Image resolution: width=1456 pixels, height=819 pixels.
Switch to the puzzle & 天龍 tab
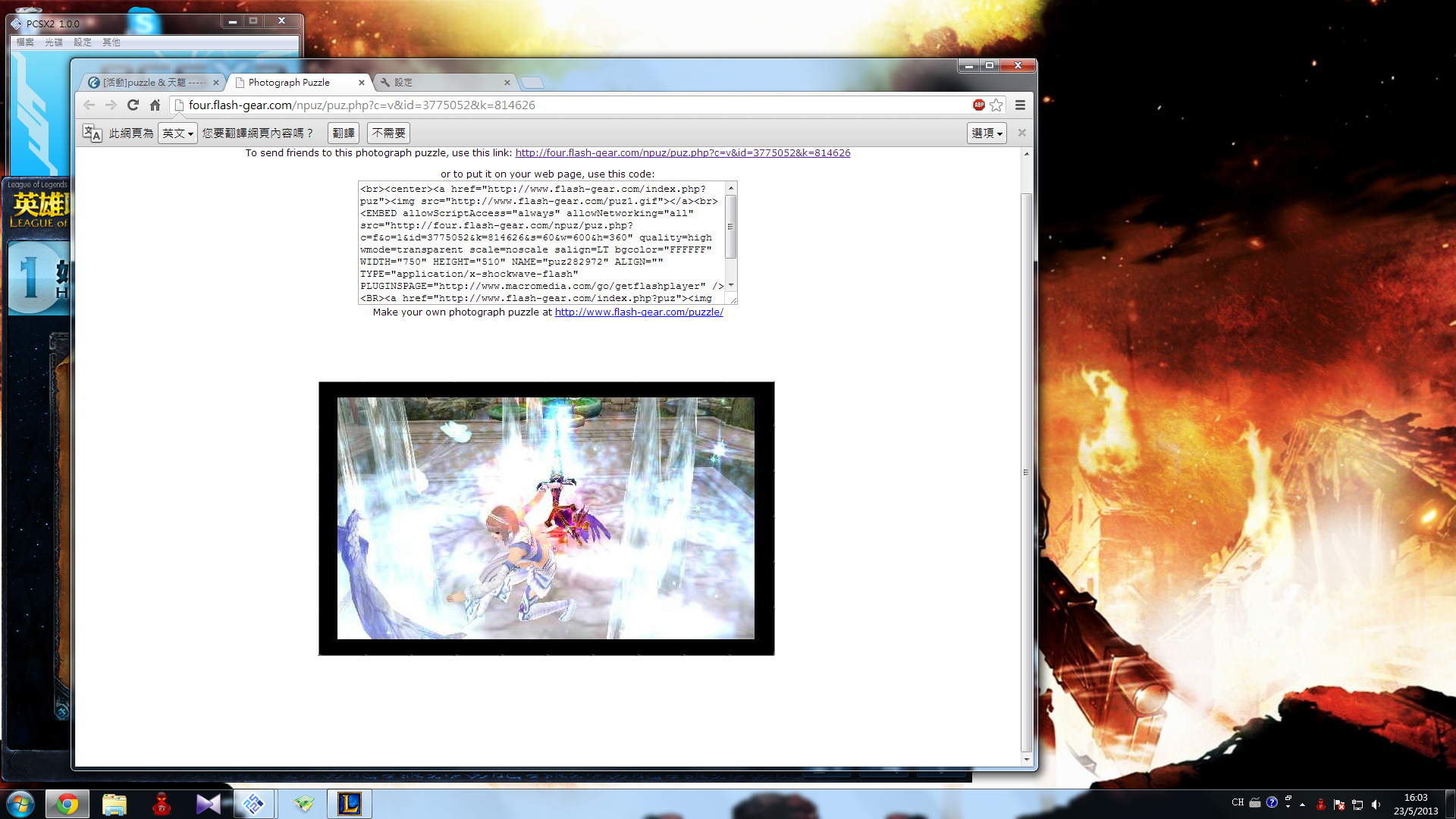(153, 83)
